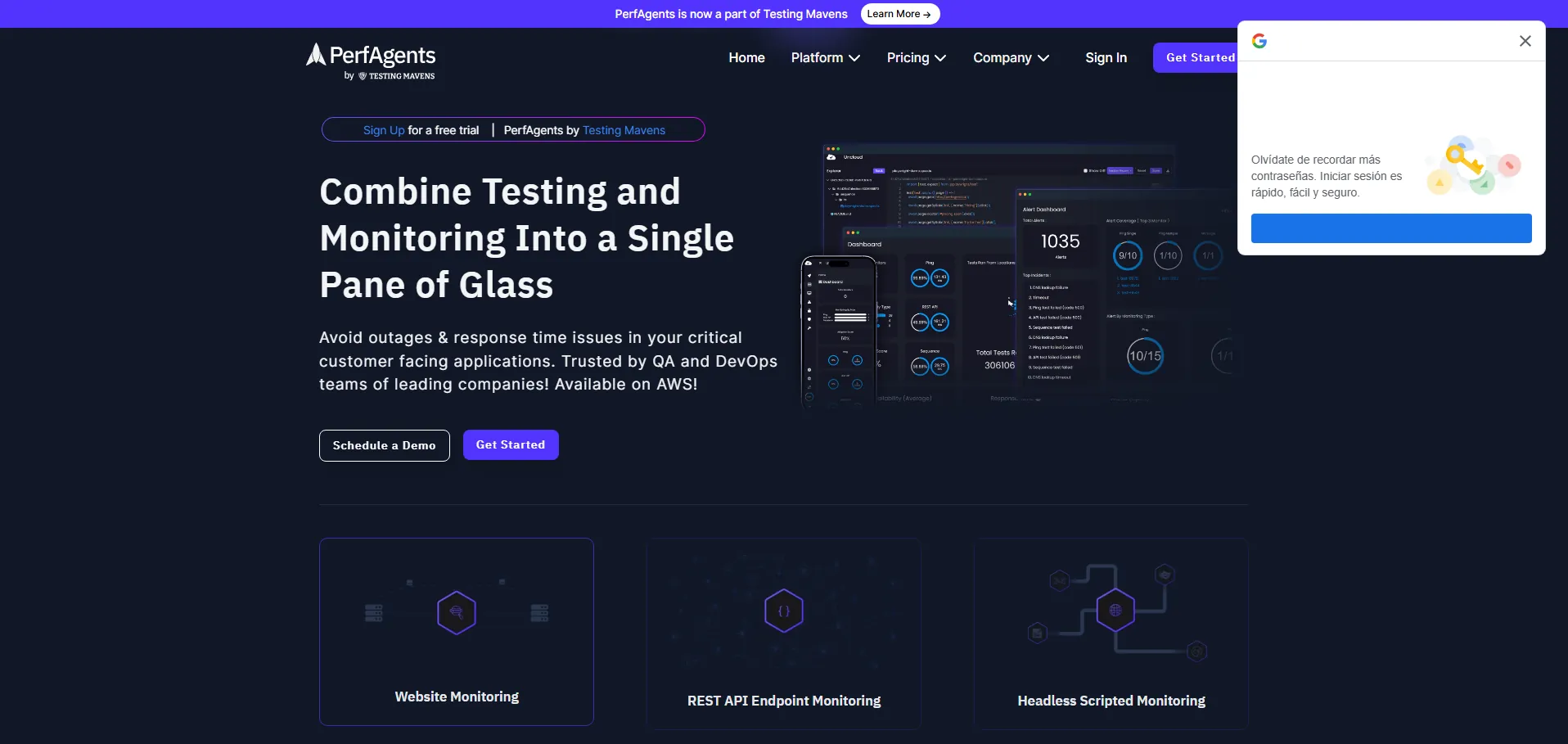Click the Sign Up free trial link

pyautogui.click(x=384, y=130)
